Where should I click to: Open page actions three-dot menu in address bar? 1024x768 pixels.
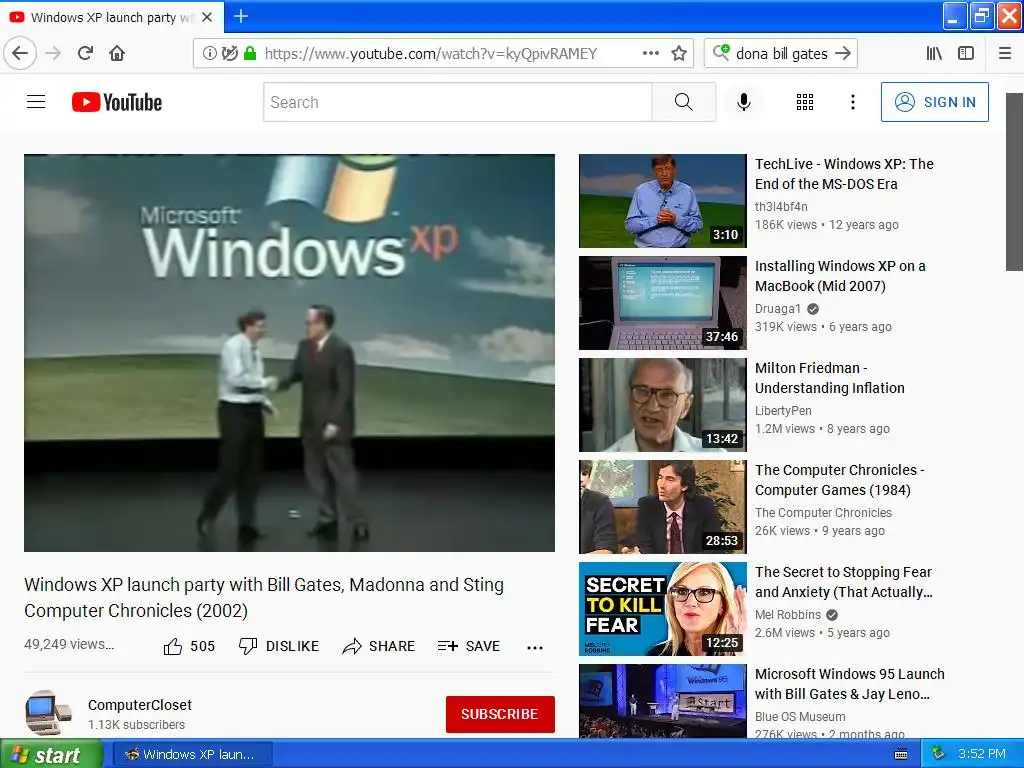(650, 53)
